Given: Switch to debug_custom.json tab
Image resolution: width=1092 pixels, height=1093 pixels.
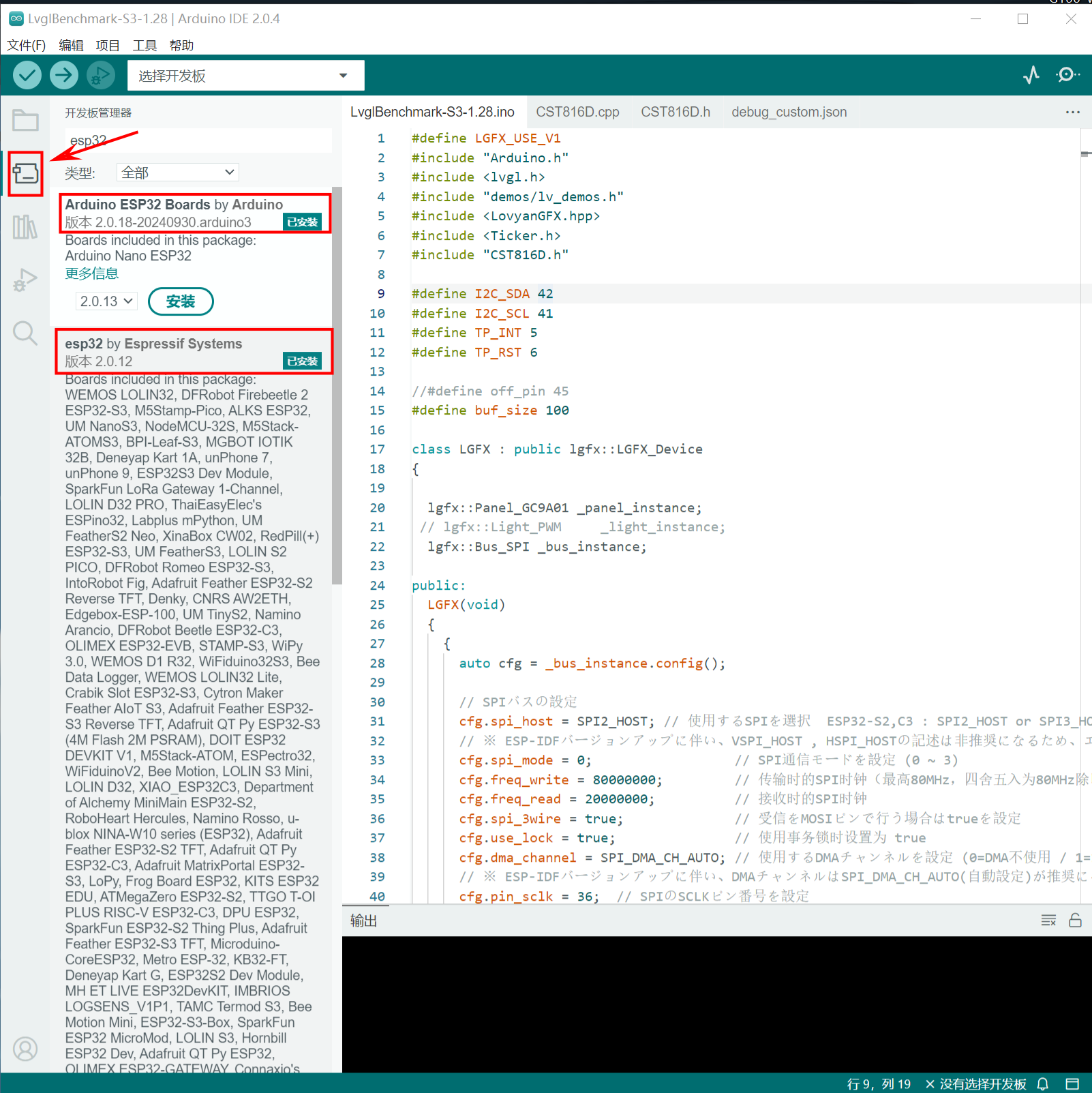Looking at the screenshot, I should point(789,112).
